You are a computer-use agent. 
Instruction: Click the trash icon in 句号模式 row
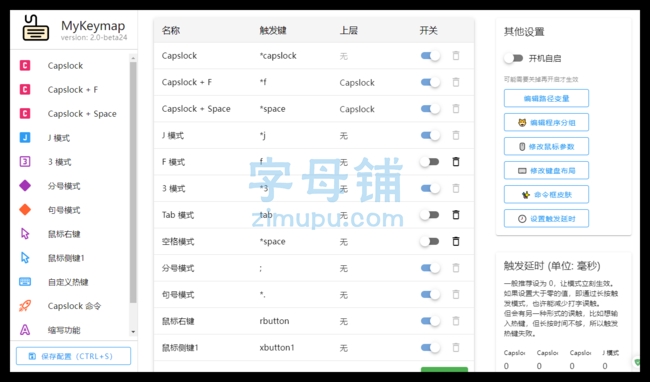[456, 295]
